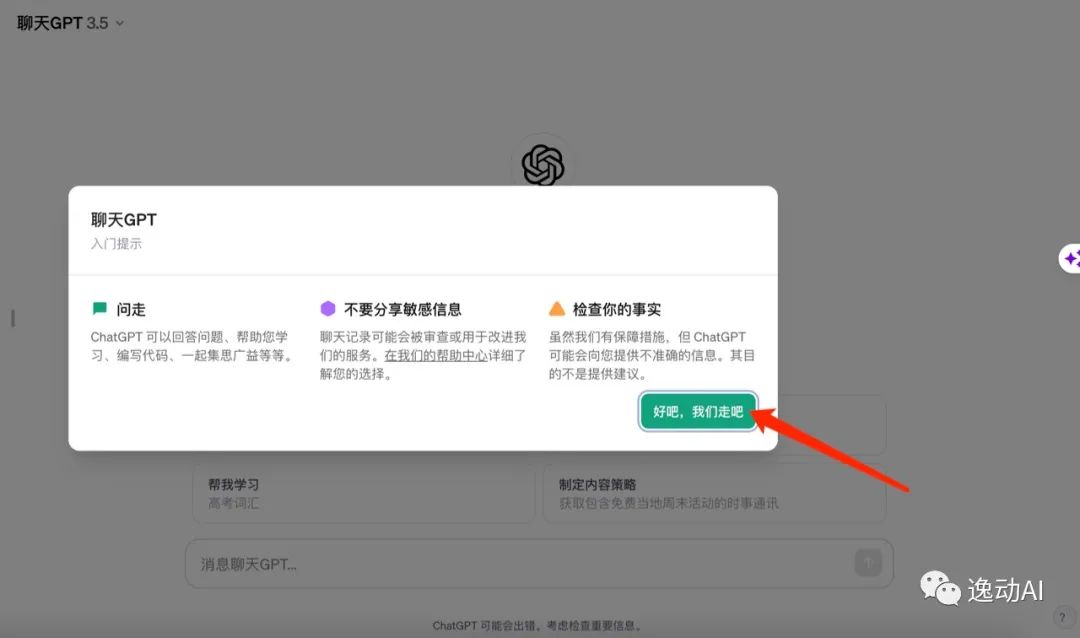Click the 聊天GPT dialog title text
The width and height of the screenshot is (1080, 638).
(124, 220)
